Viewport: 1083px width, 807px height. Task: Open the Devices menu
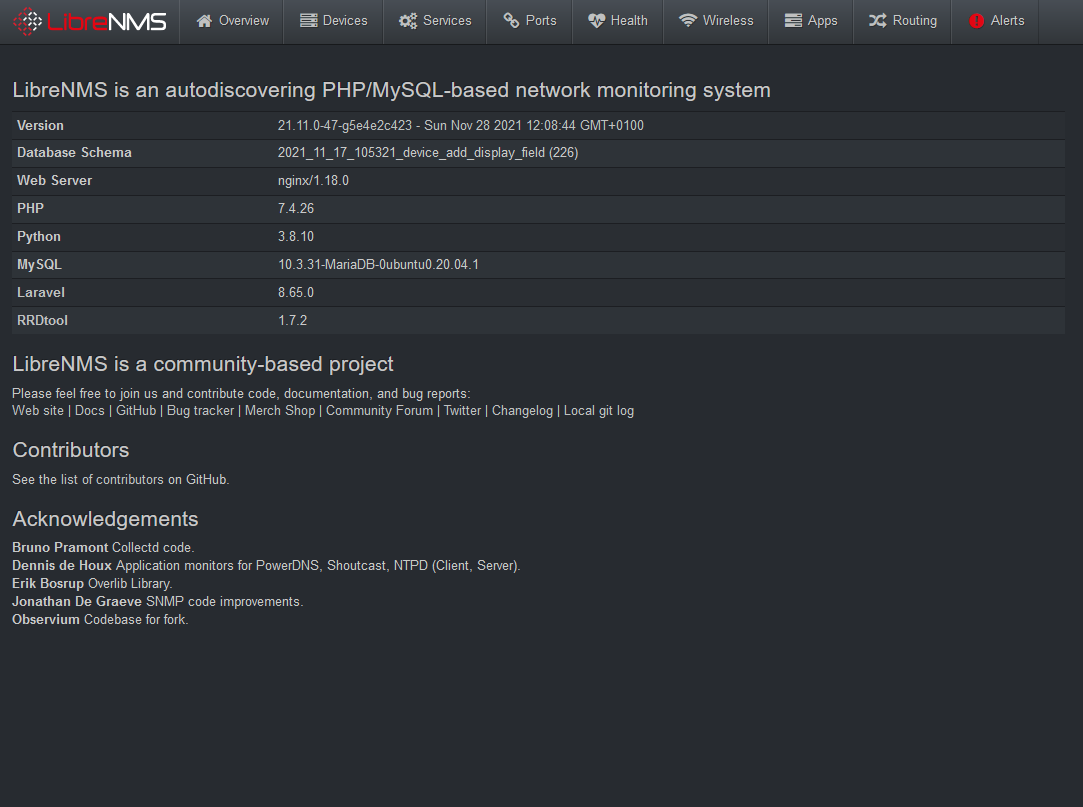pos(334,21)
